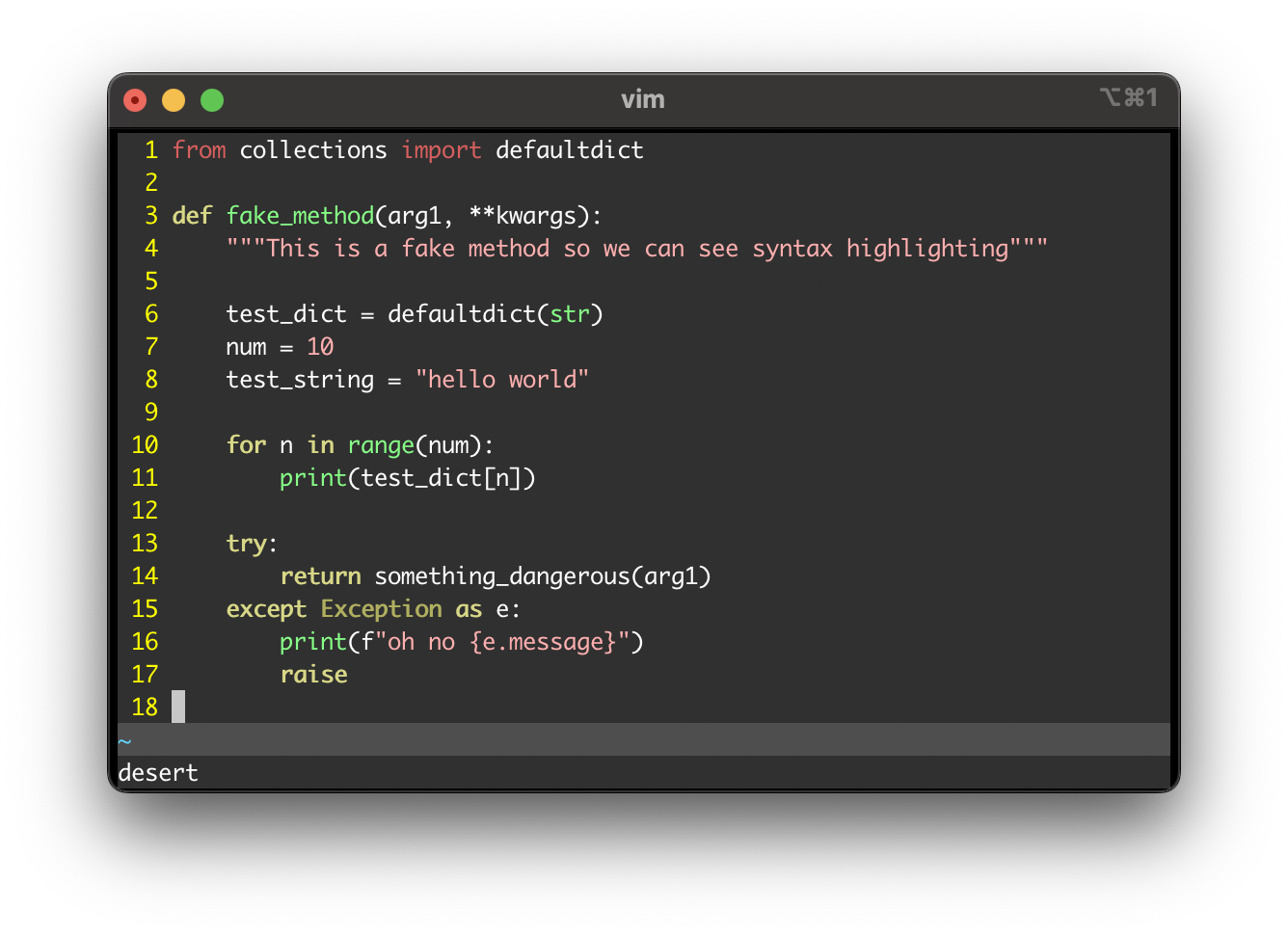Image resolution: width=1288 pixels, height=935 pixels.
Task: Click line number 7 in the gutter
Action: tap(150, 346)
